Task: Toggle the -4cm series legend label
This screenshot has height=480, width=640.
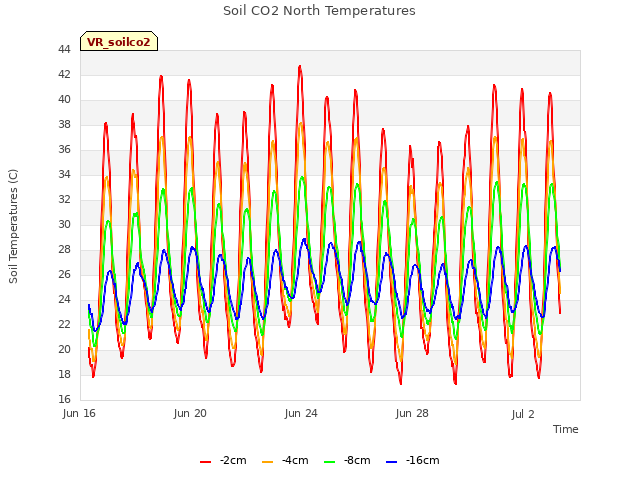Action: [295, 460]
